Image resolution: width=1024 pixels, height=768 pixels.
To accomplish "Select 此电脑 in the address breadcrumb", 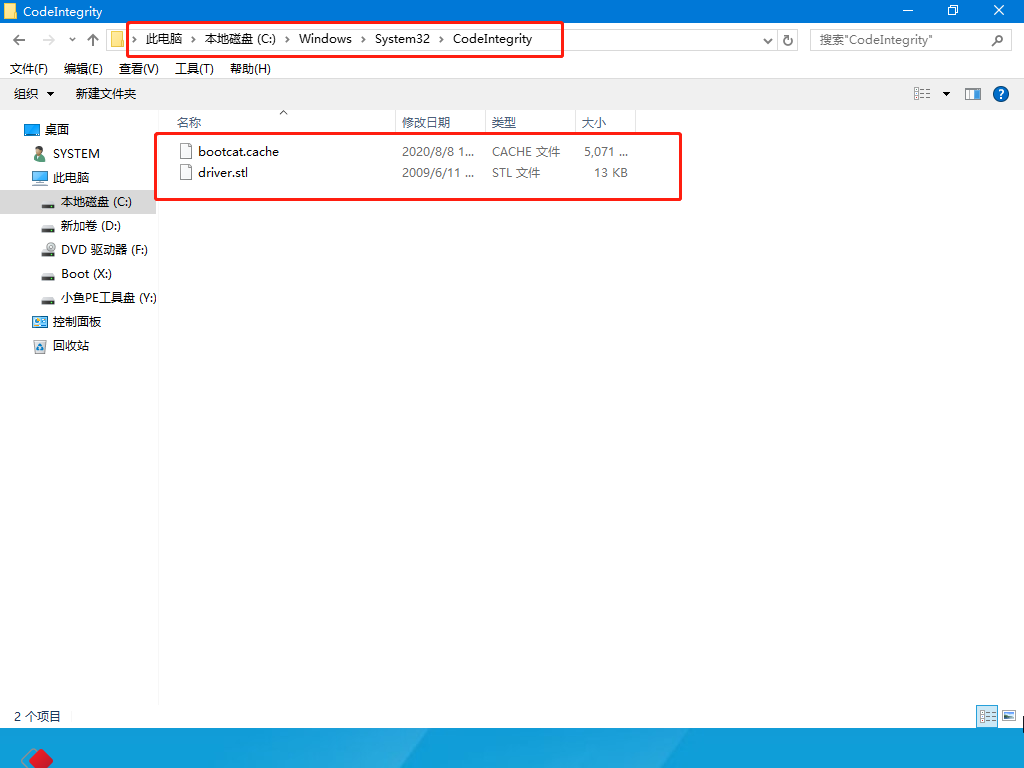I will [x=164, y=39].
